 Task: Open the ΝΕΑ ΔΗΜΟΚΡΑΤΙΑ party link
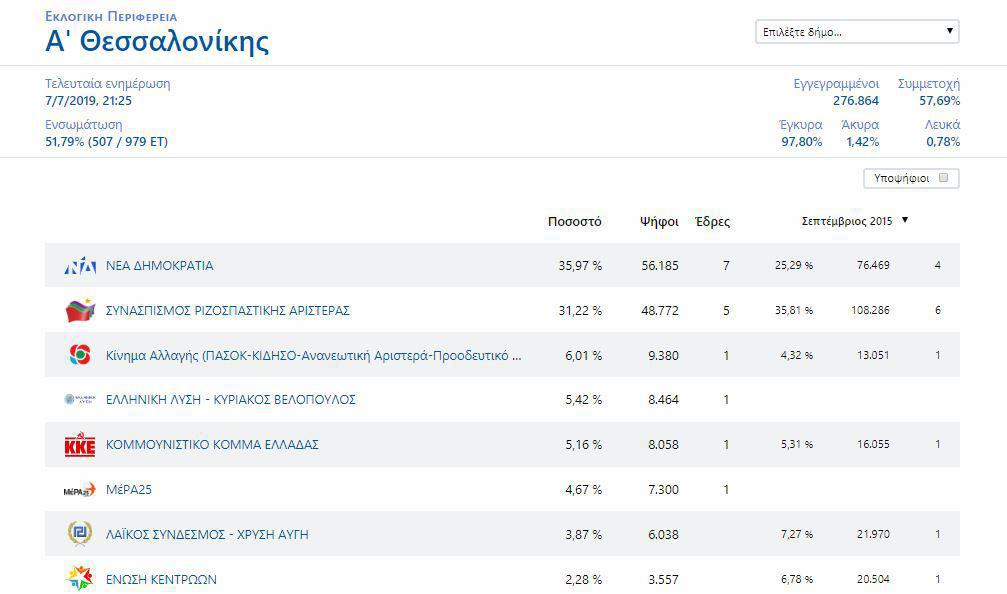(159, 266)
